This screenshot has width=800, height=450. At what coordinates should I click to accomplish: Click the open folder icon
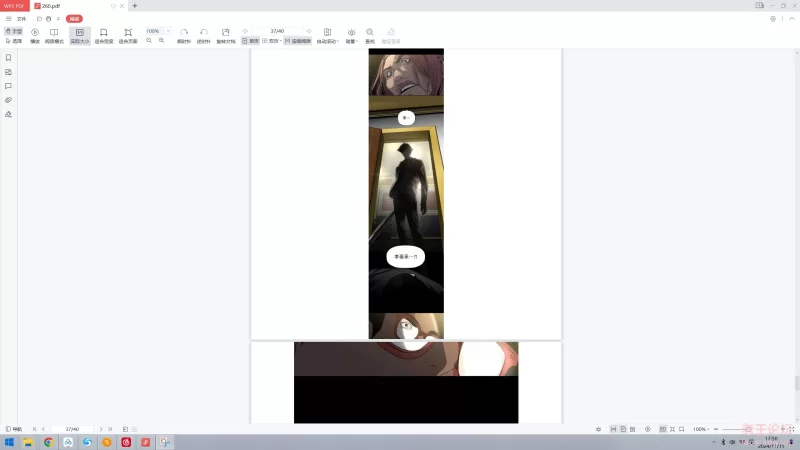click(x=39, y=19)
